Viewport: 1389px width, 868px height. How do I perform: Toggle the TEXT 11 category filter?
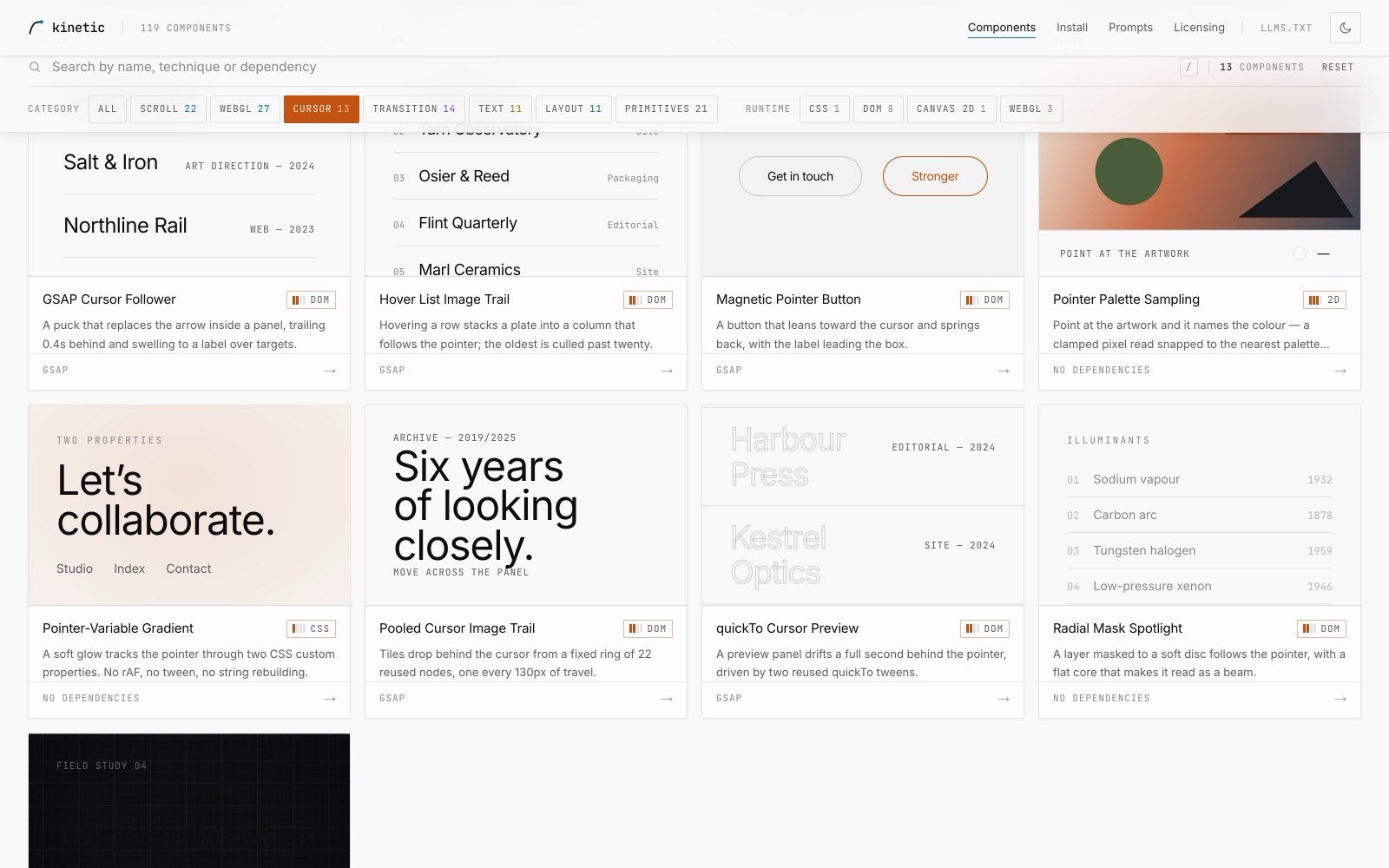(500, 108)
